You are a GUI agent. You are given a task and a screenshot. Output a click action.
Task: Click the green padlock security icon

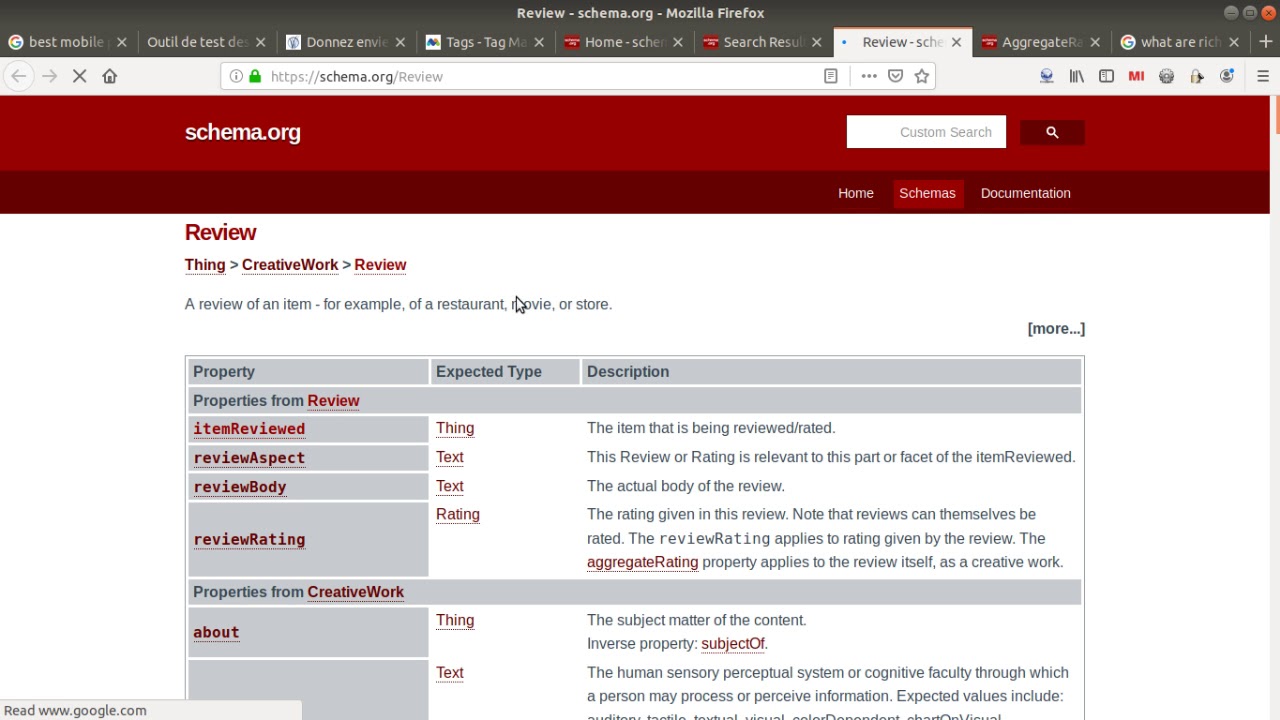(255, 76)
